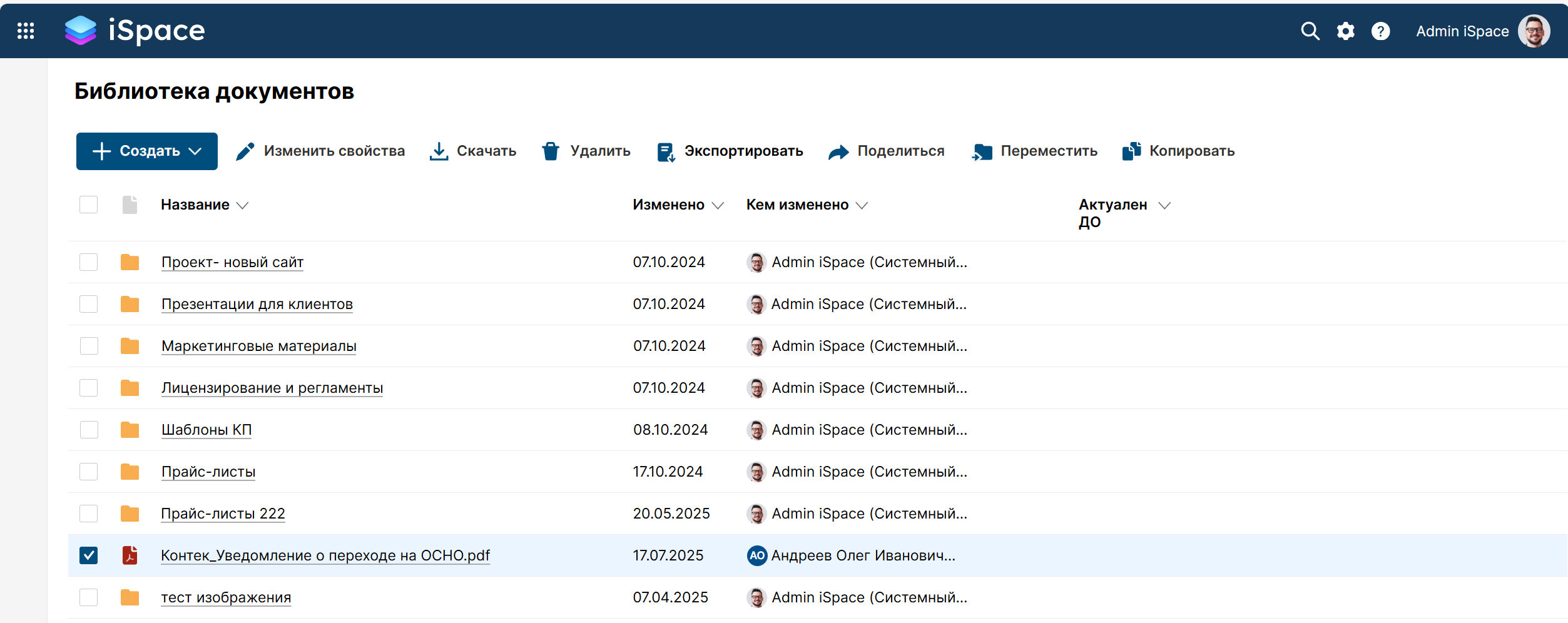The height and width of the screenshot is (623, 1568).
Task: Toggle the select-all checkbox in the header
Action: coord(89,205)
